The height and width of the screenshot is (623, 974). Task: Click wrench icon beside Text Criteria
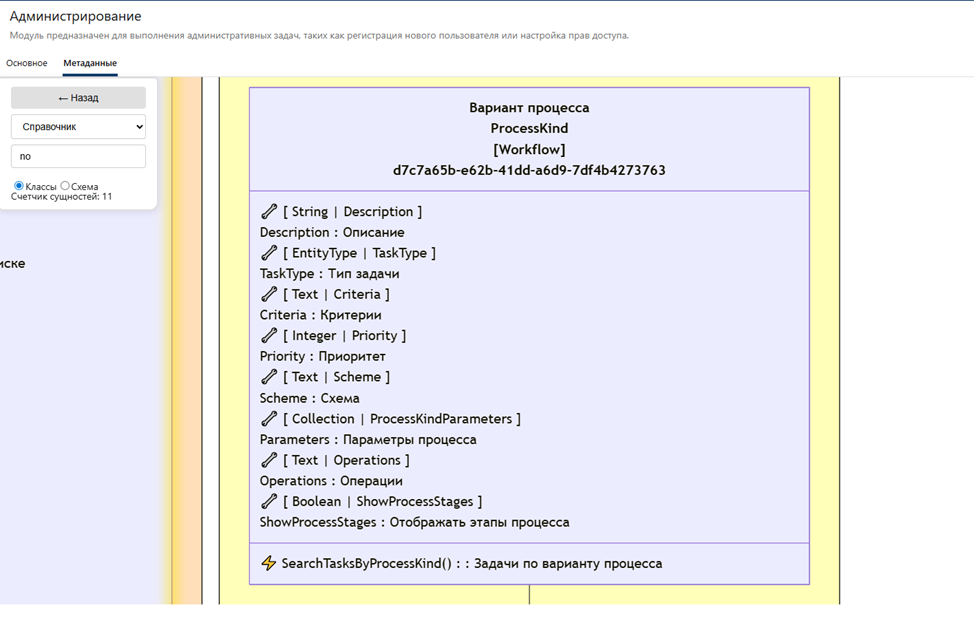coord(269,294)
